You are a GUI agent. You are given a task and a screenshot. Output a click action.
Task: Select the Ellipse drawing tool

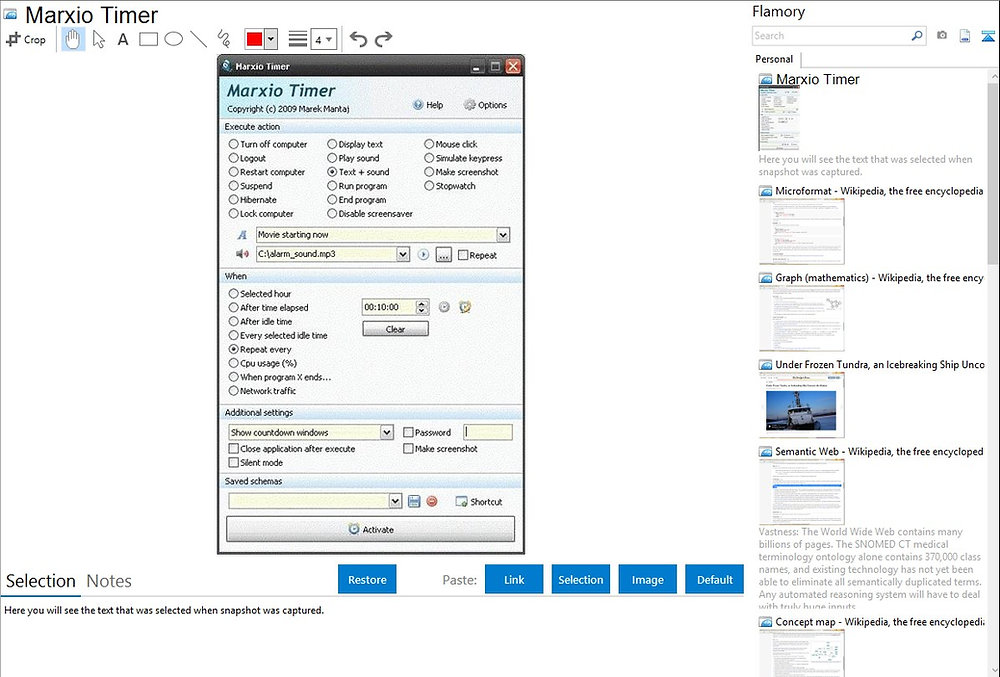point(172,38)
